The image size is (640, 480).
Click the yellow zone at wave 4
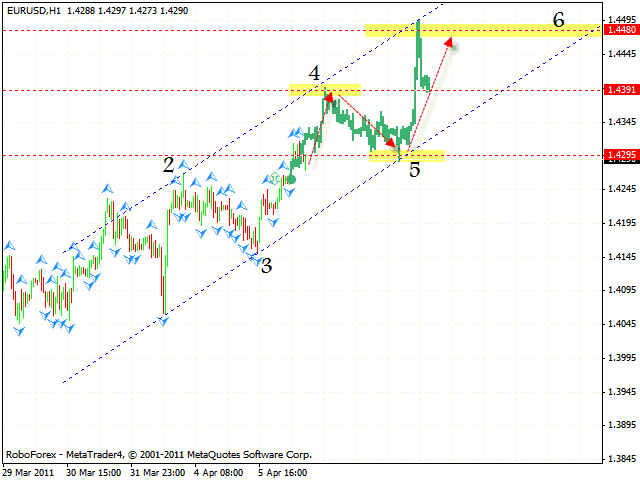click(x=325, y=89)
